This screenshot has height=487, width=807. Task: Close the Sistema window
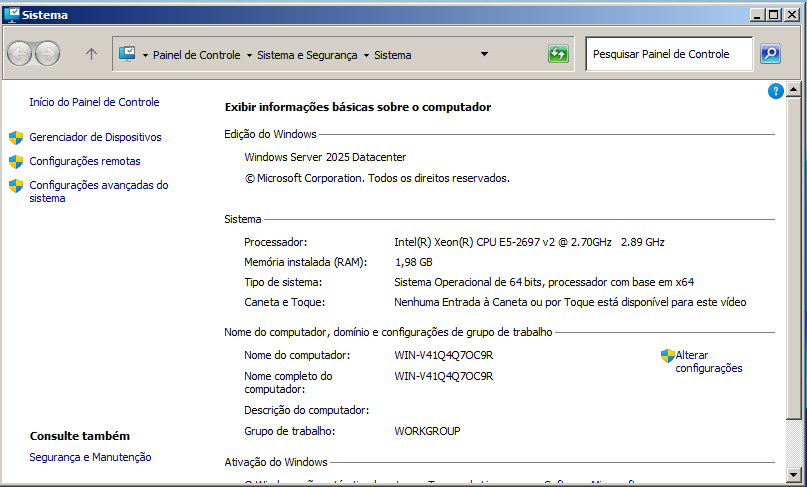792,15
